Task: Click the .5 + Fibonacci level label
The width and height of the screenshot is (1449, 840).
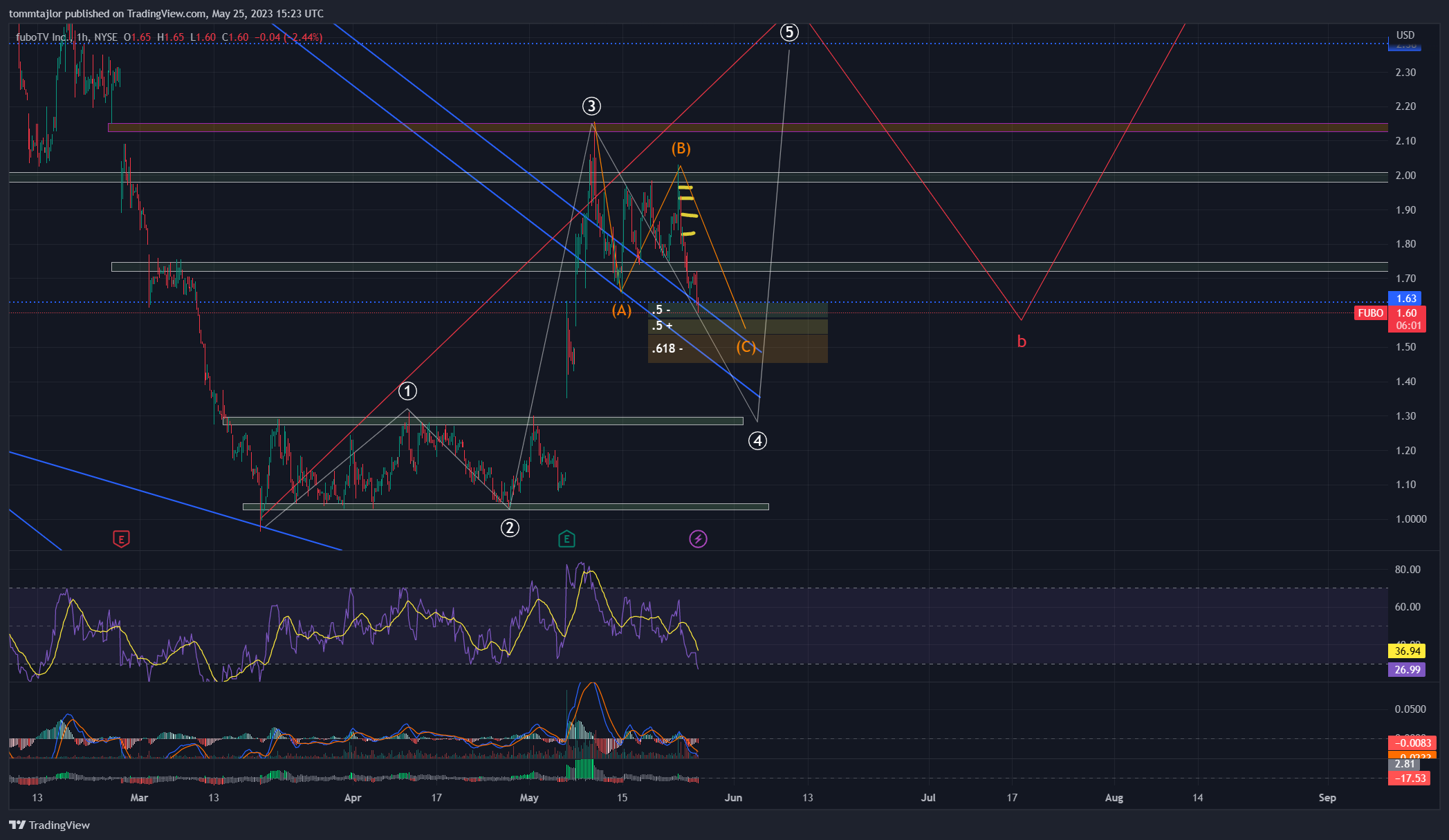Action: pyautogui.click(x=662, y=326)
